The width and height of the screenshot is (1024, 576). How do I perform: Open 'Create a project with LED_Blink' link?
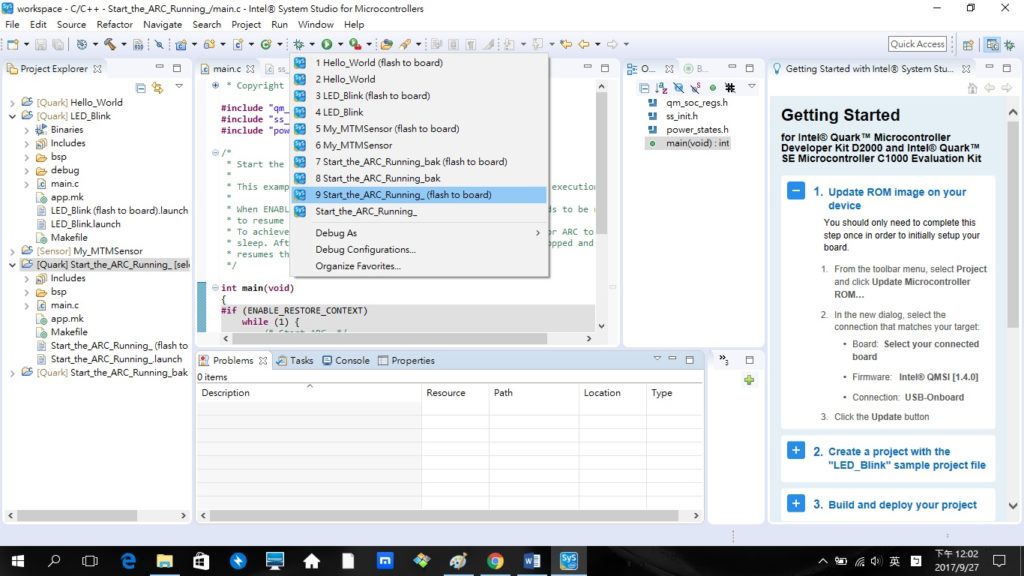(x=906, y=458)
